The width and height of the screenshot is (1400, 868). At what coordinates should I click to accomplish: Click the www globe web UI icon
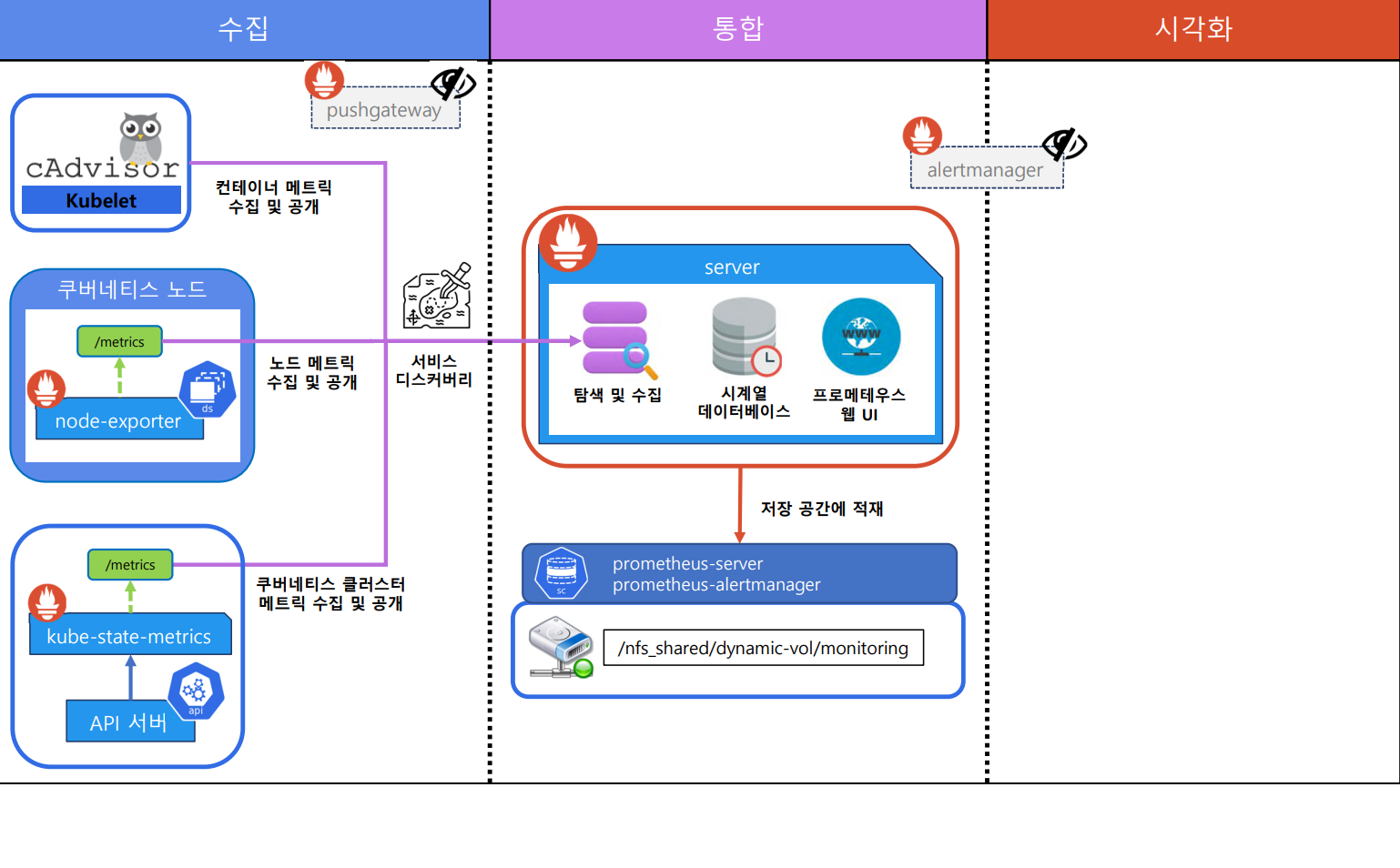point(861,337)
